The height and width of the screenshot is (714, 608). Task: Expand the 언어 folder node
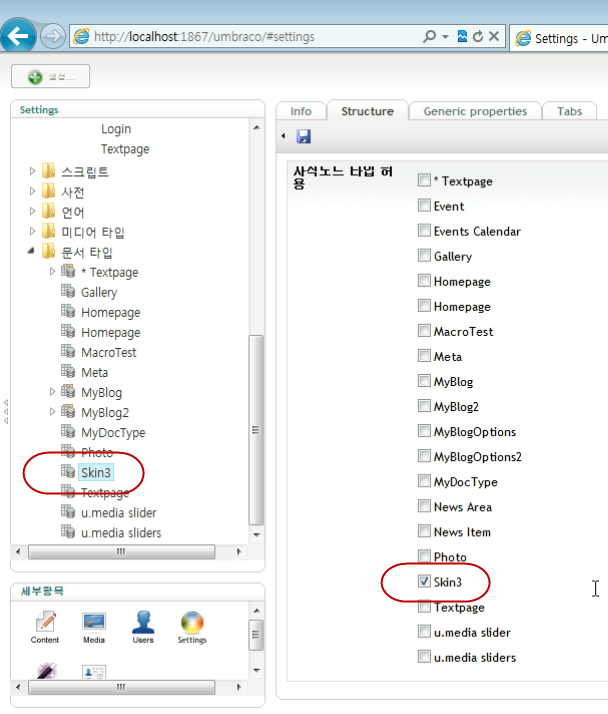point(32,211)
